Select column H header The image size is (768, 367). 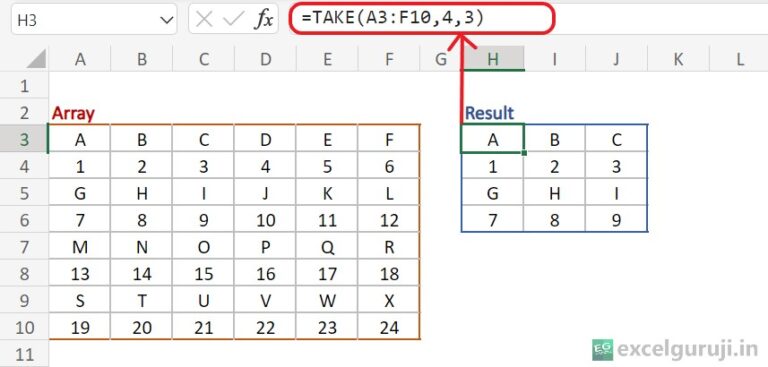493,59
